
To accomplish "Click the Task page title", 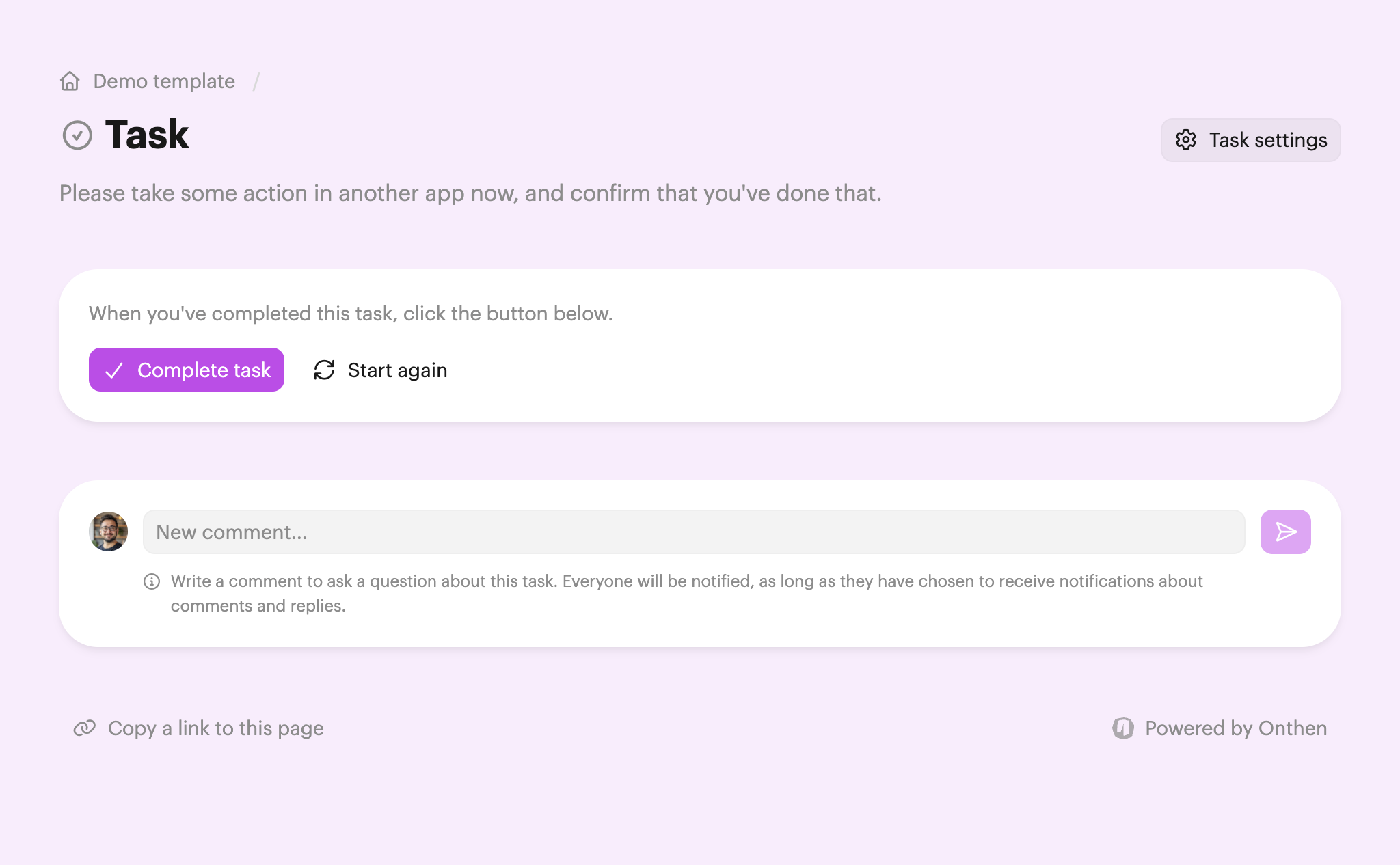I will pyautogui.click(x=147, y=135).
